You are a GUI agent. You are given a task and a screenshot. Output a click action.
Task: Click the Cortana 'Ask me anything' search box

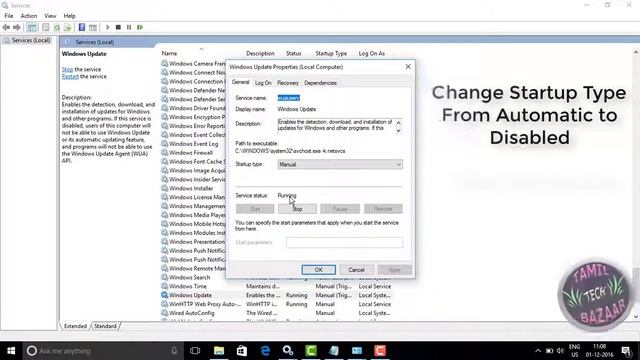tap(102, 351)
